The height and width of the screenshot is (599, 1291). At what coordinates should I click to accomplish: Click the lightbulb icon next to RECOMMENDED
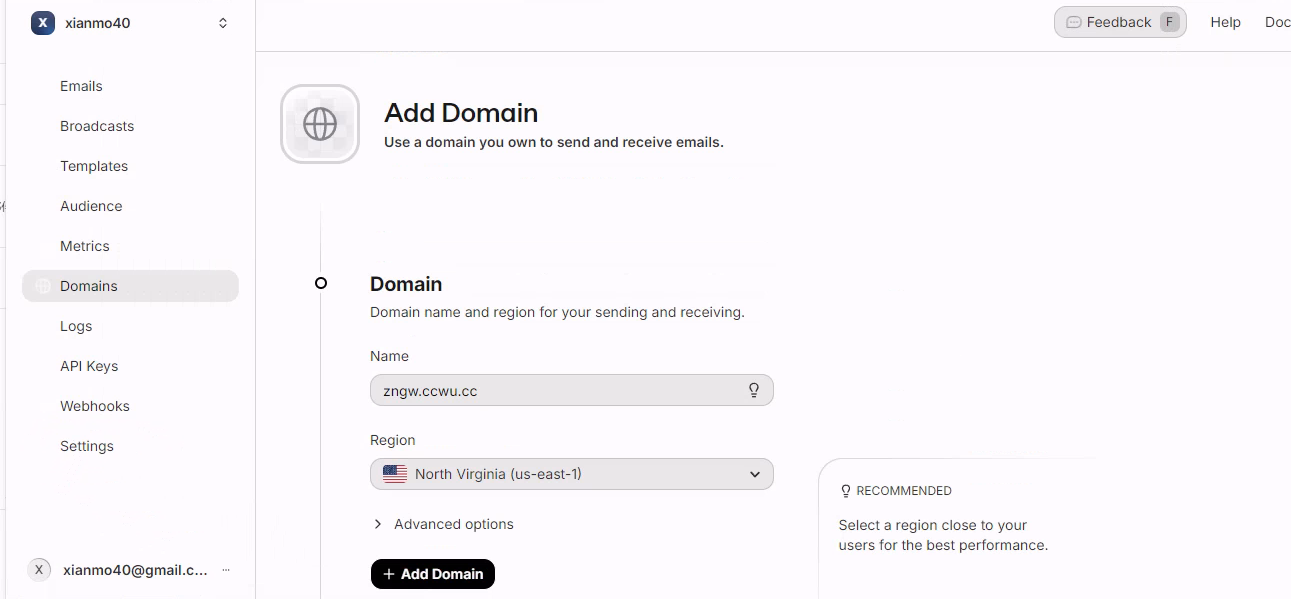(846, 491)
